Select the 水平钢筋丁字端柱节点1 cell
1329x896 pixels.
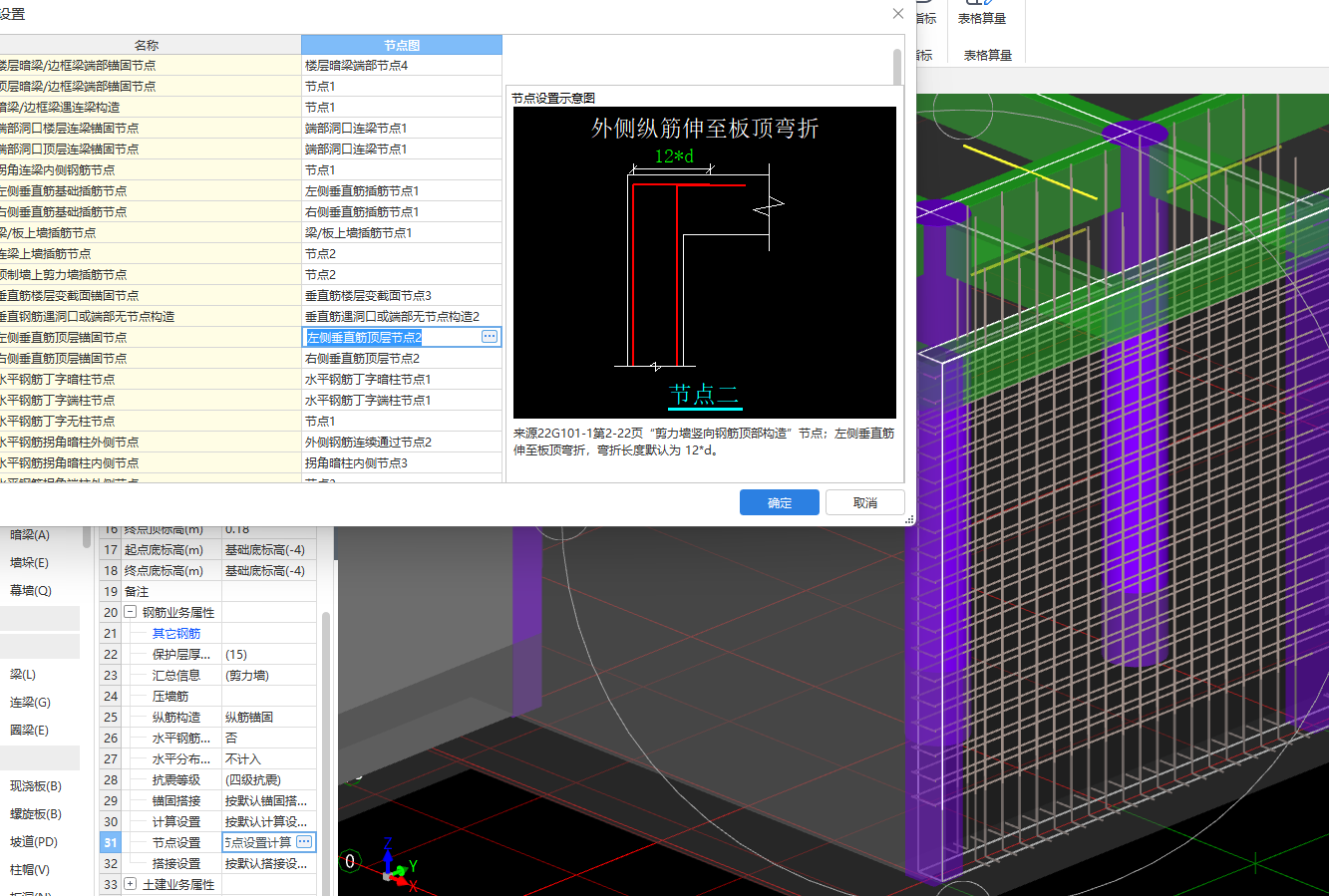402,400
